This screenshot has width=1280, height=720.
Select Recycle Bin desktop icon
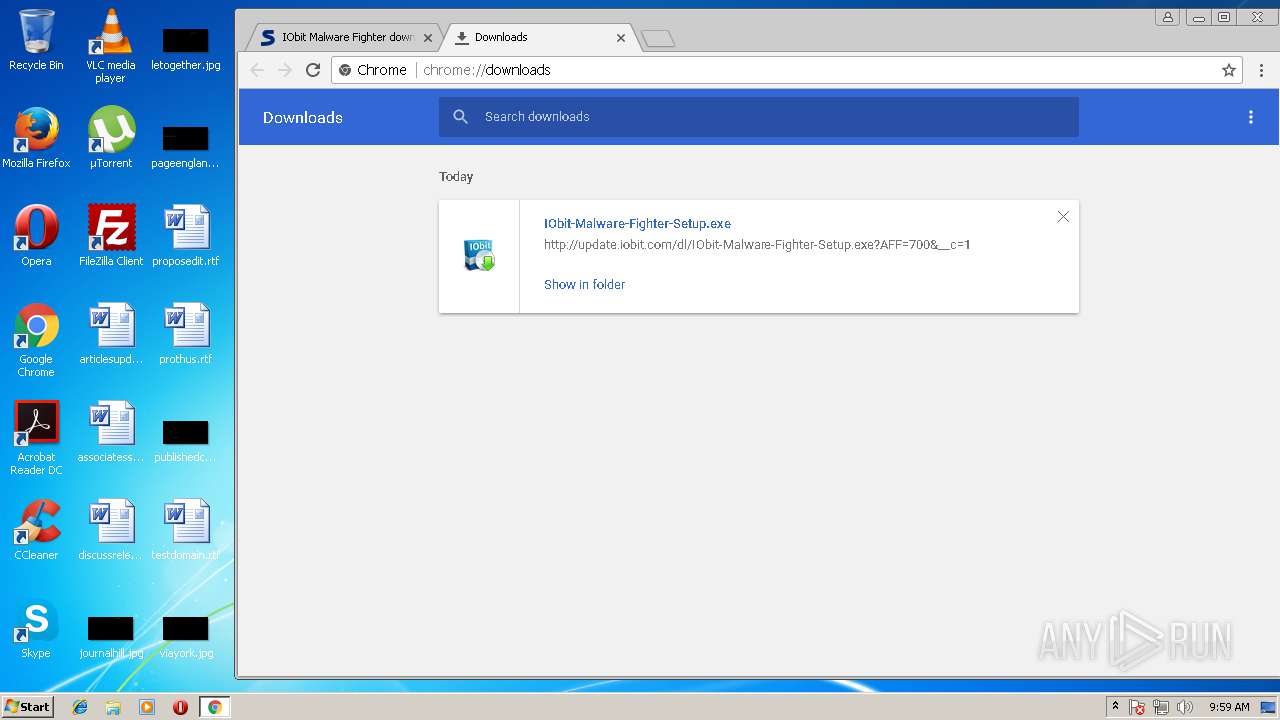(36, 40)
